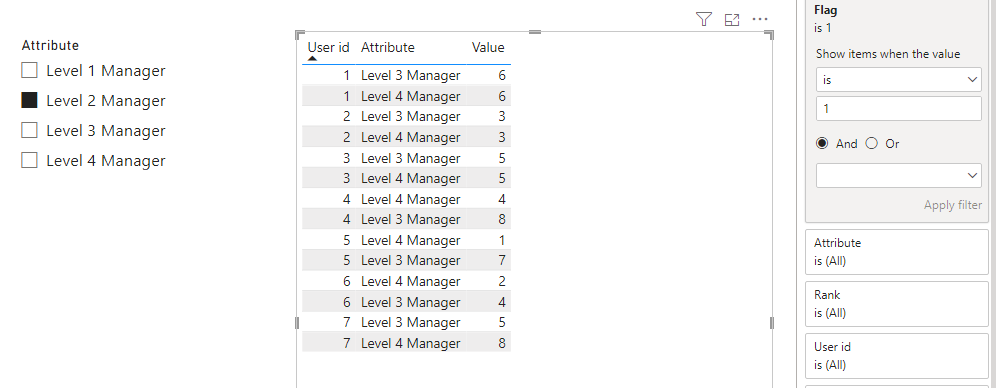Select user 6 Level 4 Manager value 2

[x=502, y=281]
